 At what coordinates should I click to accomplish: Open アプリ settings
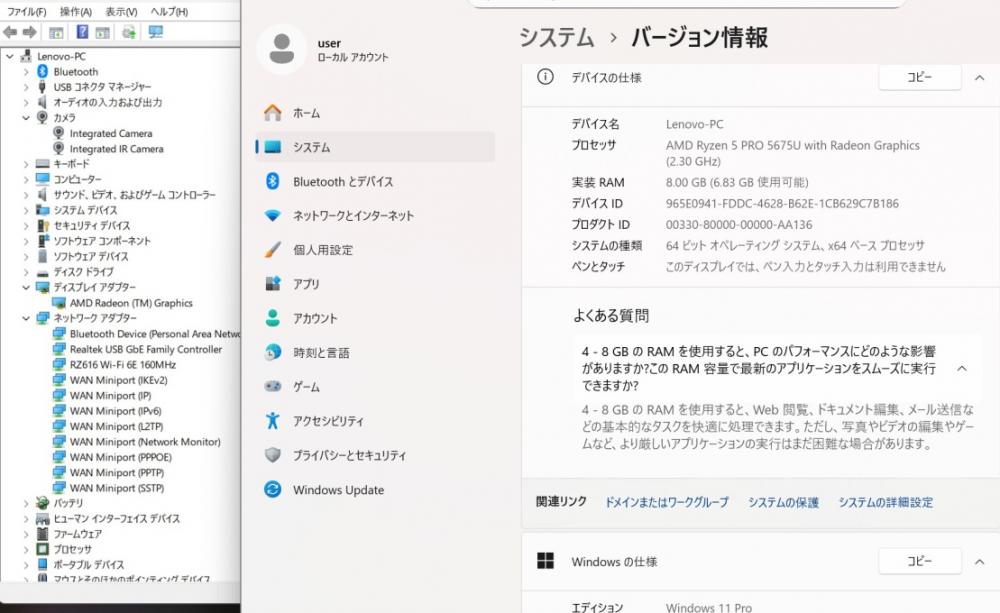pos(375,284)
